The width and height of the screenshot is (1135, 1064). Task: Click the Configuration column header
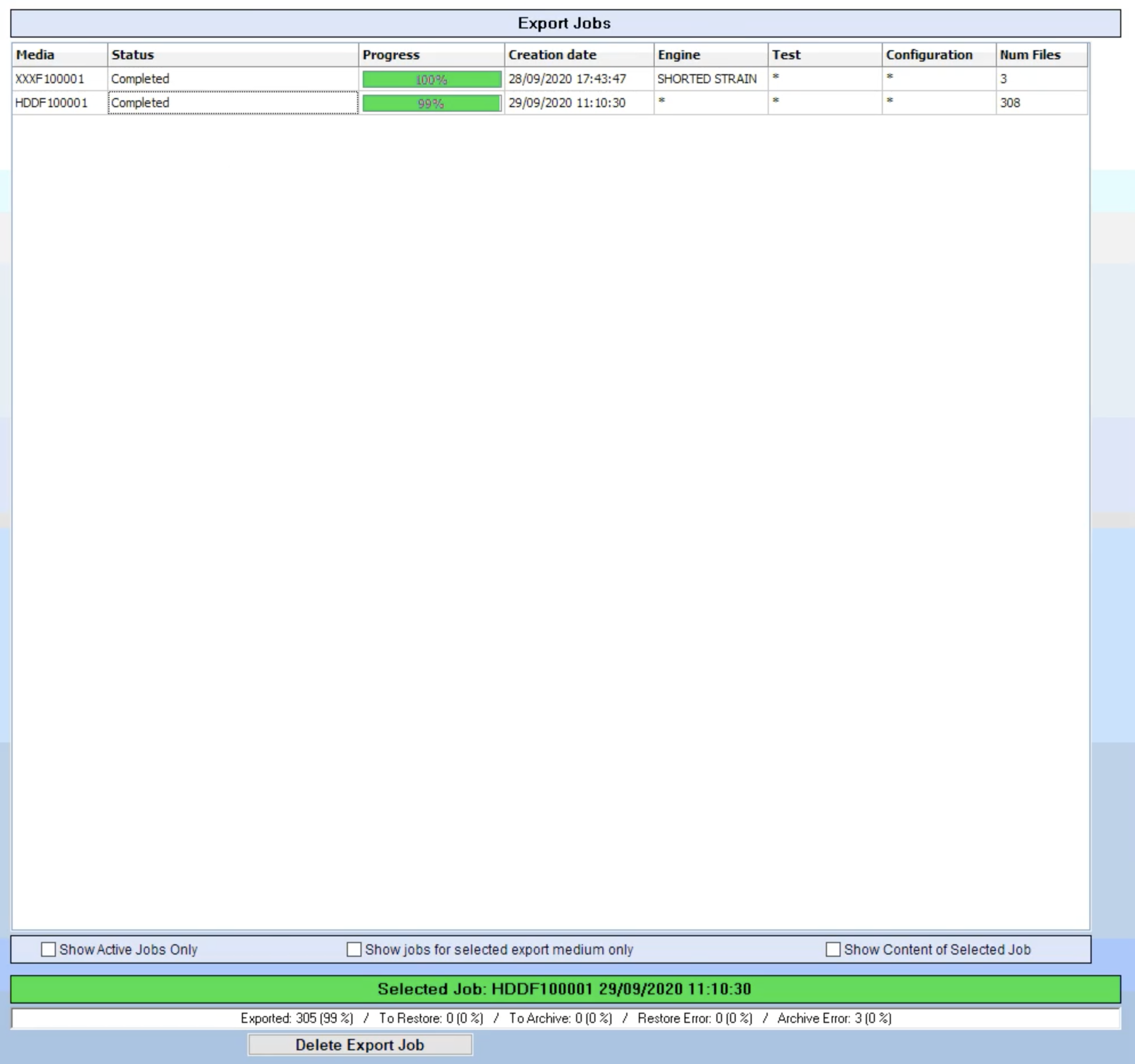click(939, 55)
